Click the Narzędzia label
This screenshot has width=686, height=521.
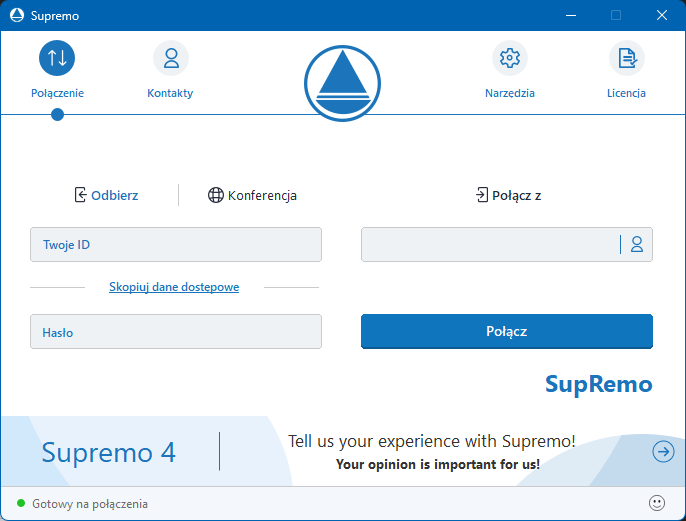510,93
